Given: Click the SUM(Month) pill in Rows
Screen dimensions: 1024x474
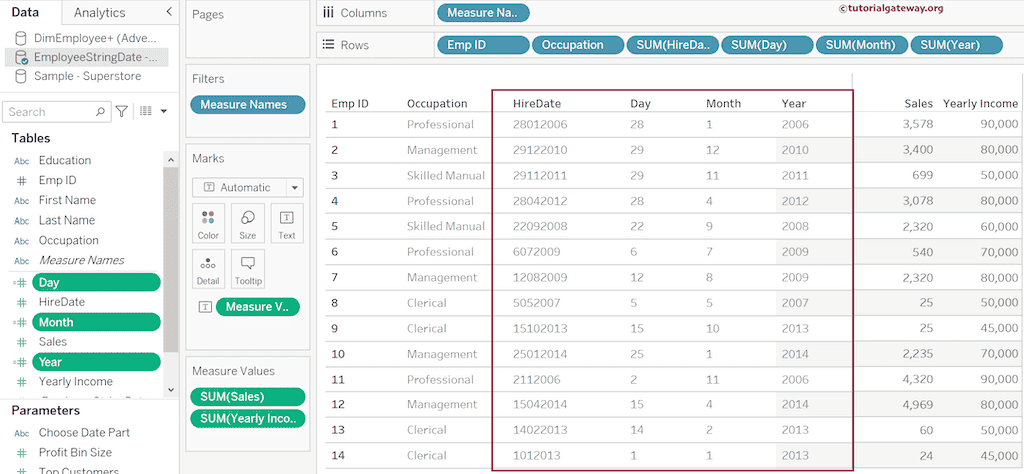Looking at the screenshot, I should (x=861, y=45).
